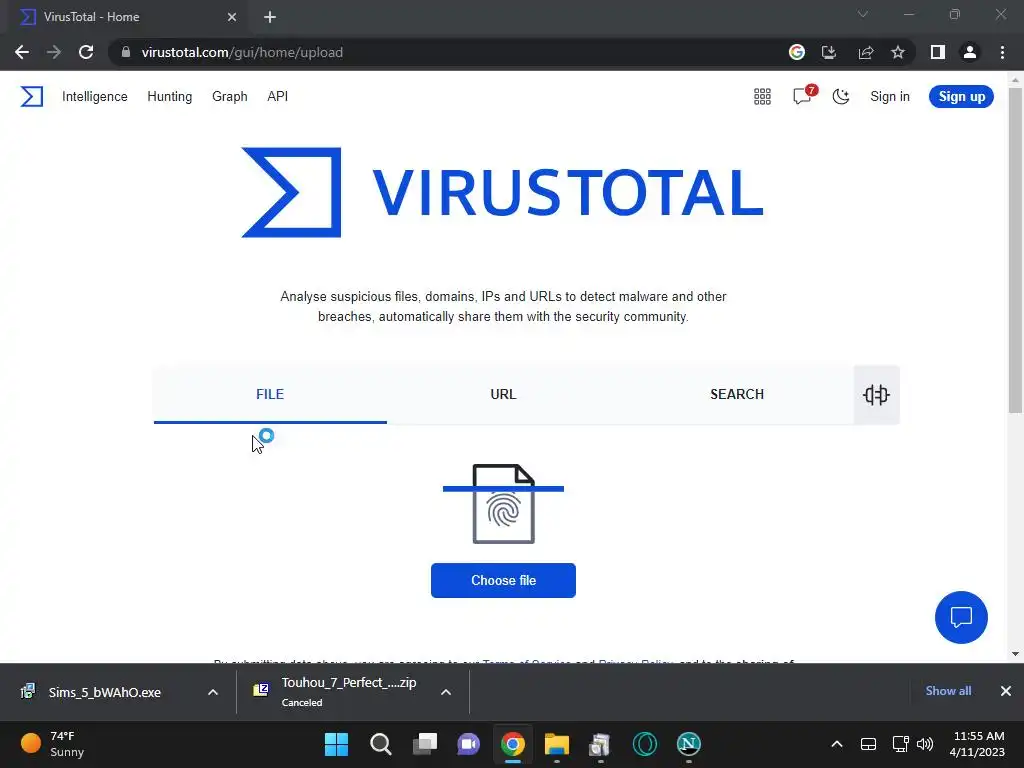Click the Google account icon in address bar

click(x=797, y=52)
